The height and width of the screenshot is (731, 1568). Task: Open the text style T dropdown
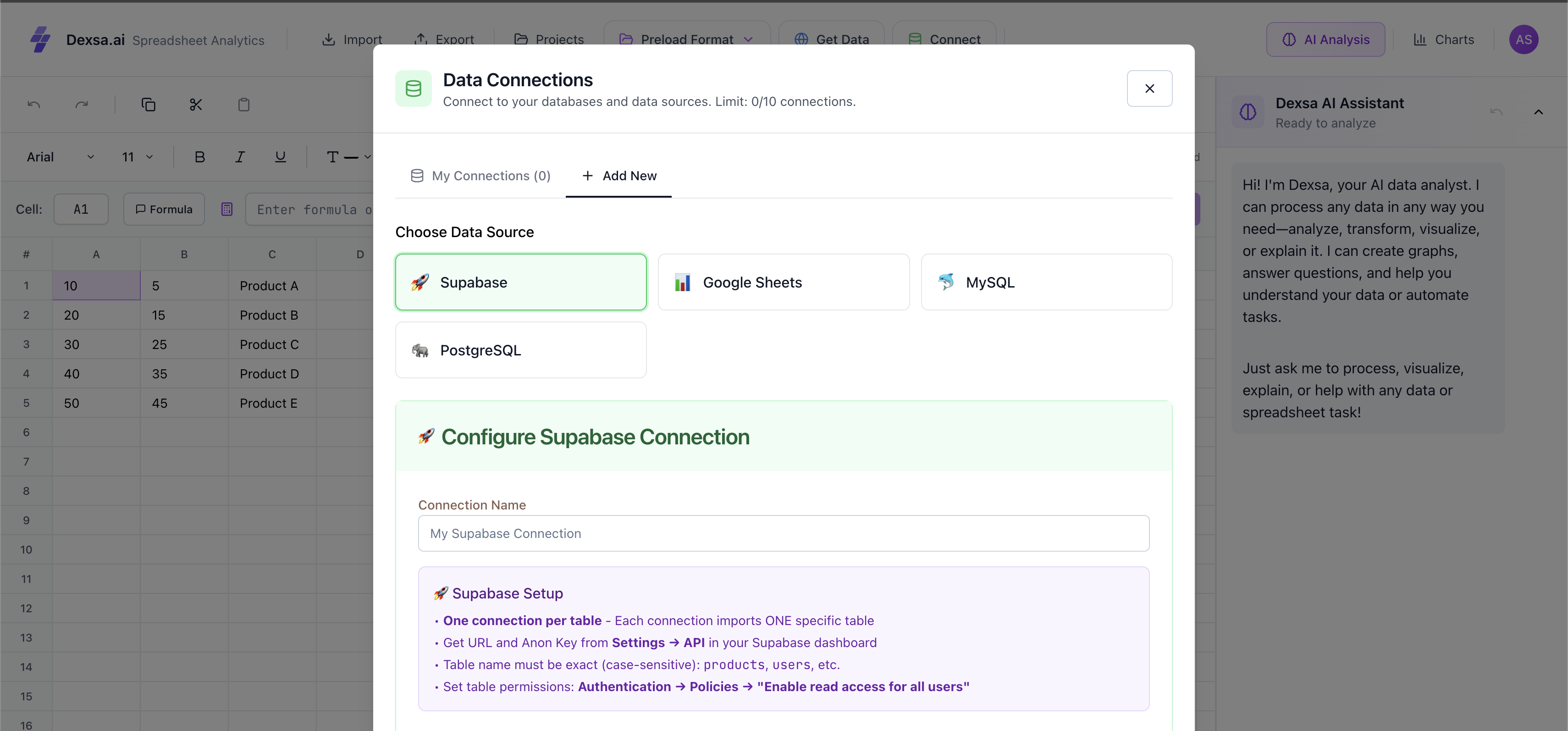point(348,157)
